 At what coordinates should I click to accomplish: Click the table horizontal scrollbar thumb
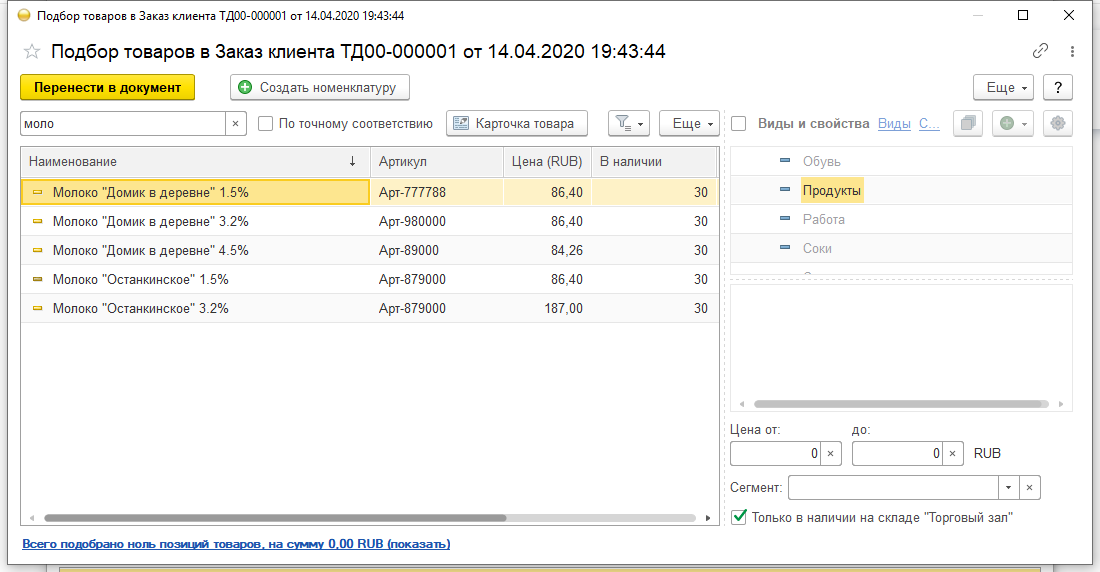275,518
